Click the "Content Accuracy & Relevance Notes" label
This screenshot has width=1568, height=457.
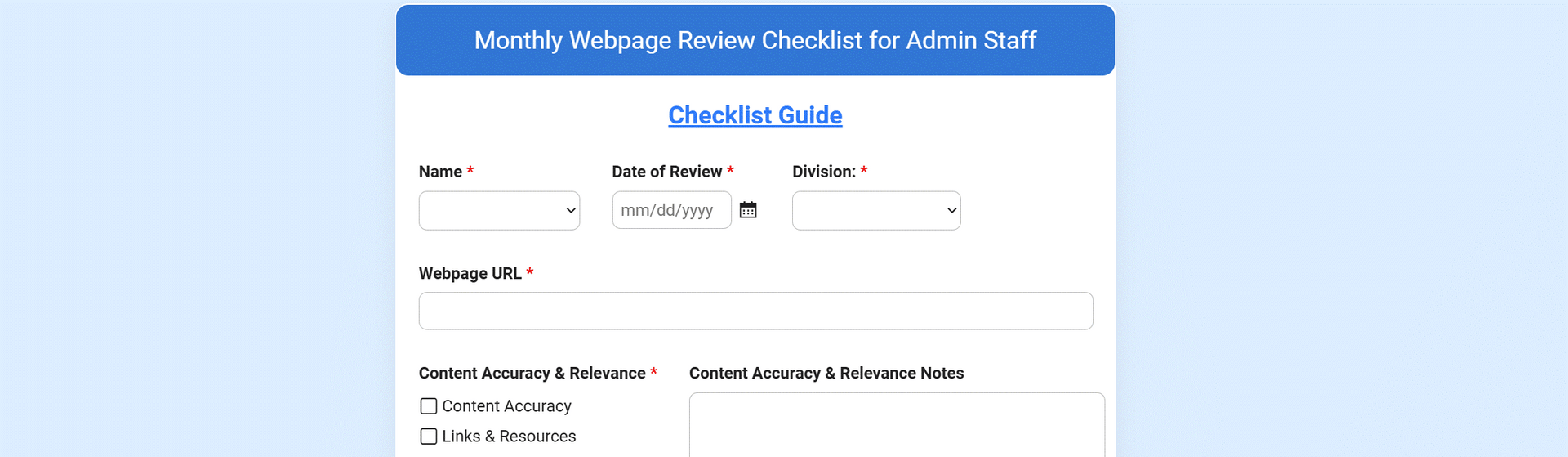(826, 374)
